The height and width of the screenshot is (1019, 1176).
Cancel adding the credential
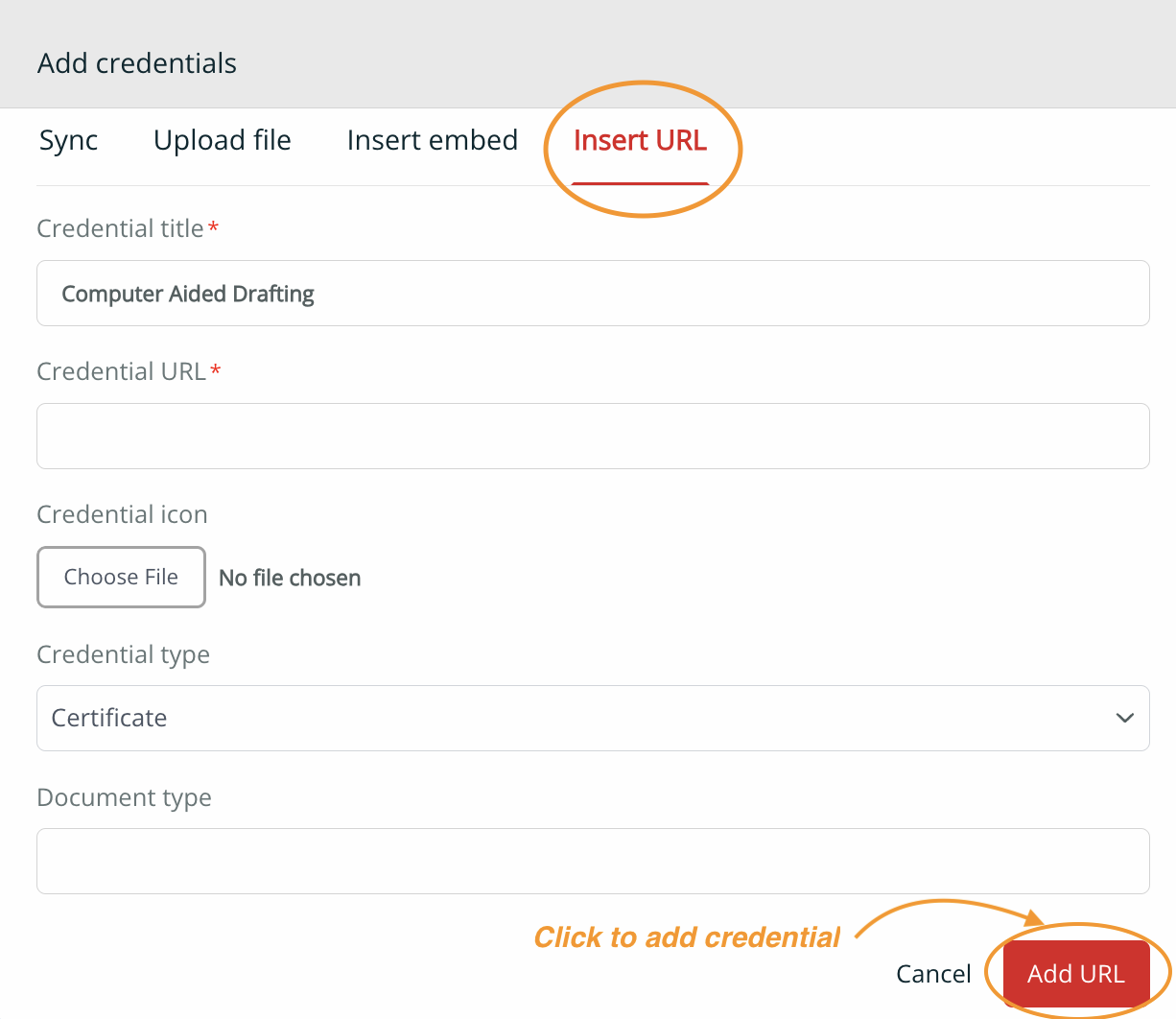point(933,974)
